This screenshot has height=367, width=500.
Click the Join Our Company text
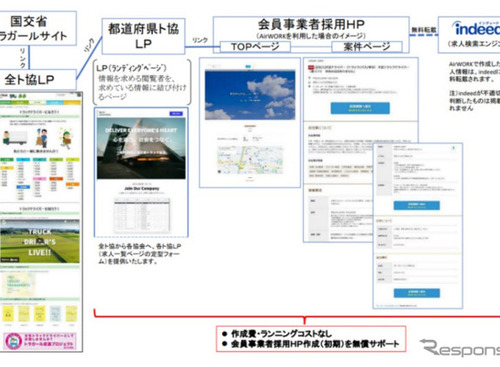click(142, 188)
